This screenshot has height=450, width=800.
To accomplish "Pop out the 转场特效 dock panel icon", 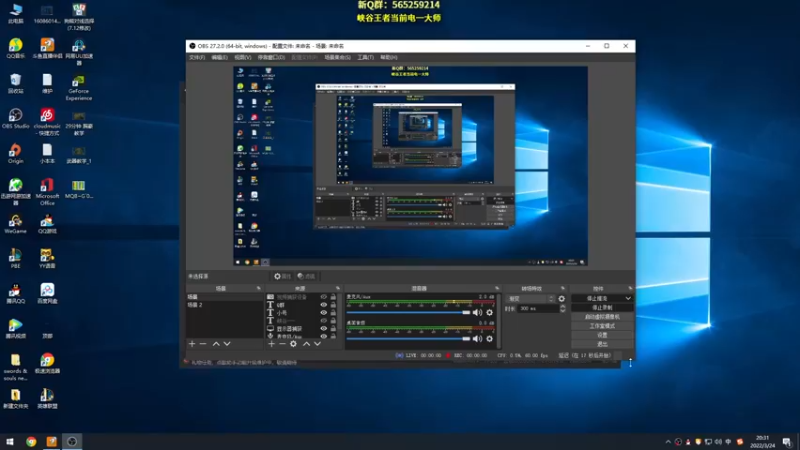I will click(563, 288).
